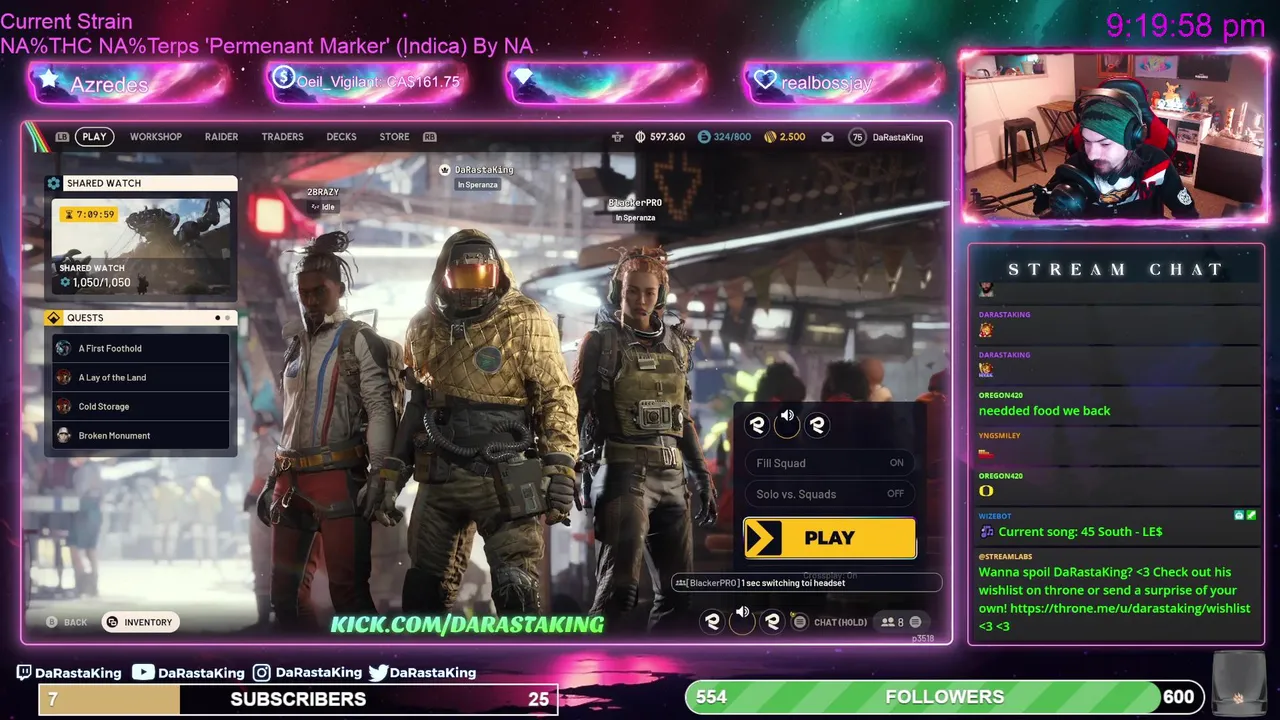Open the Cold Storage quest

click(x=141, y=406)
